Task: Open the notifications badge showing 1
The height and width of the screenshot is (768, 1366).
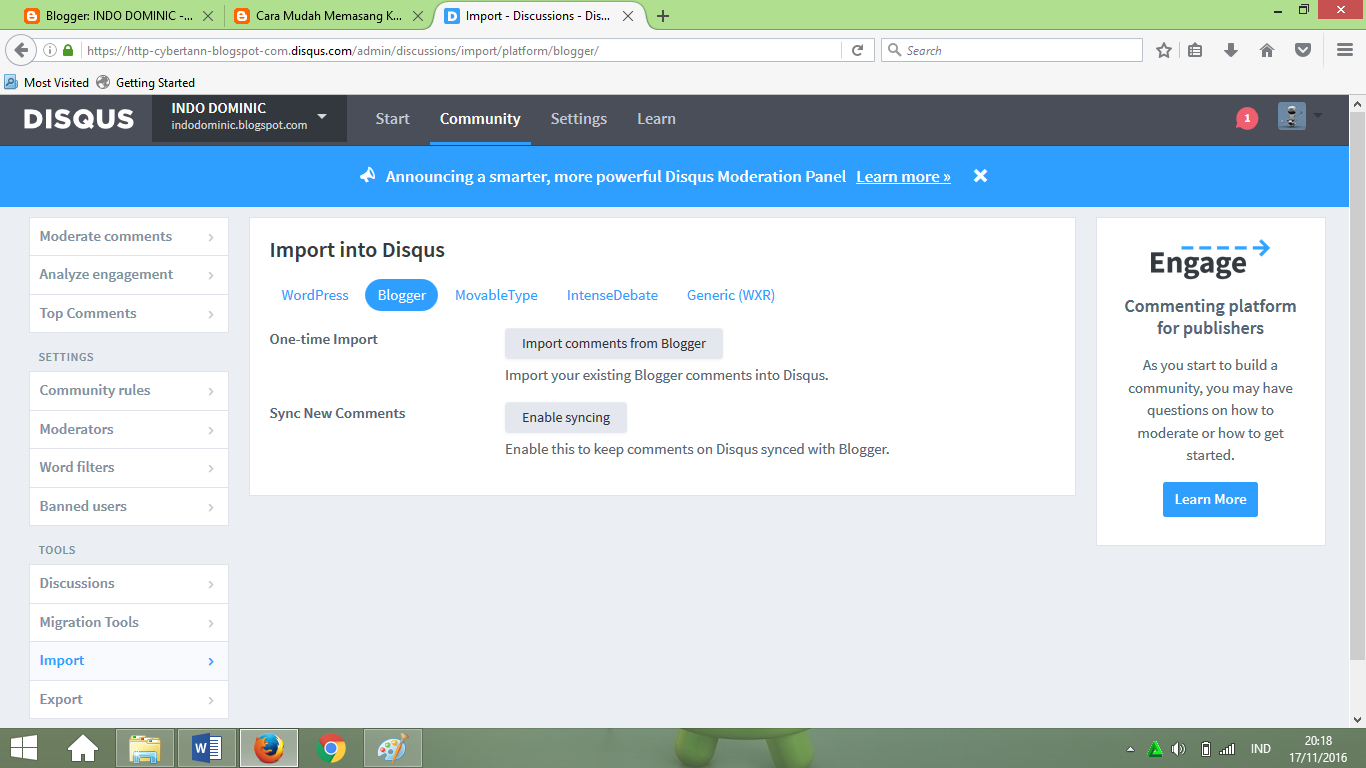Action: click(1246, 118)
